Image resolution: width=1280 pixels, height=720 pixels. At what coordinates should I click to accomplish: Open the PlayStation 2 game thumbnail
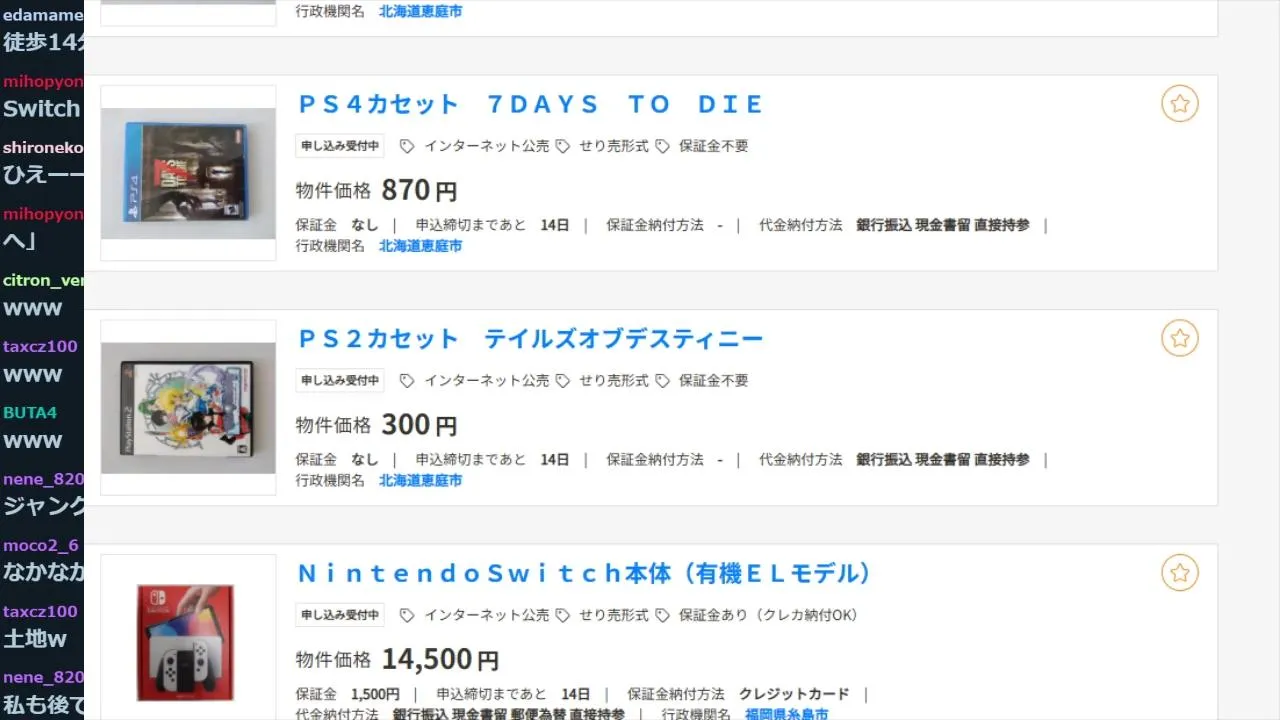[x=188, y=408]
